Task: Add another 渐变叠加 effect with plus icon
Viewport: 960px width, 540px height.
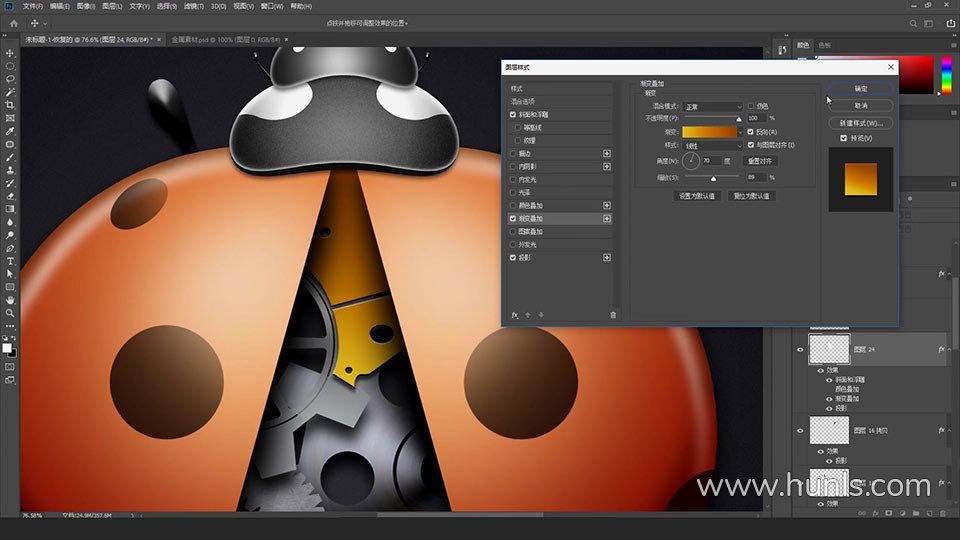Action: pyautogui.click(x=606, y=218)
